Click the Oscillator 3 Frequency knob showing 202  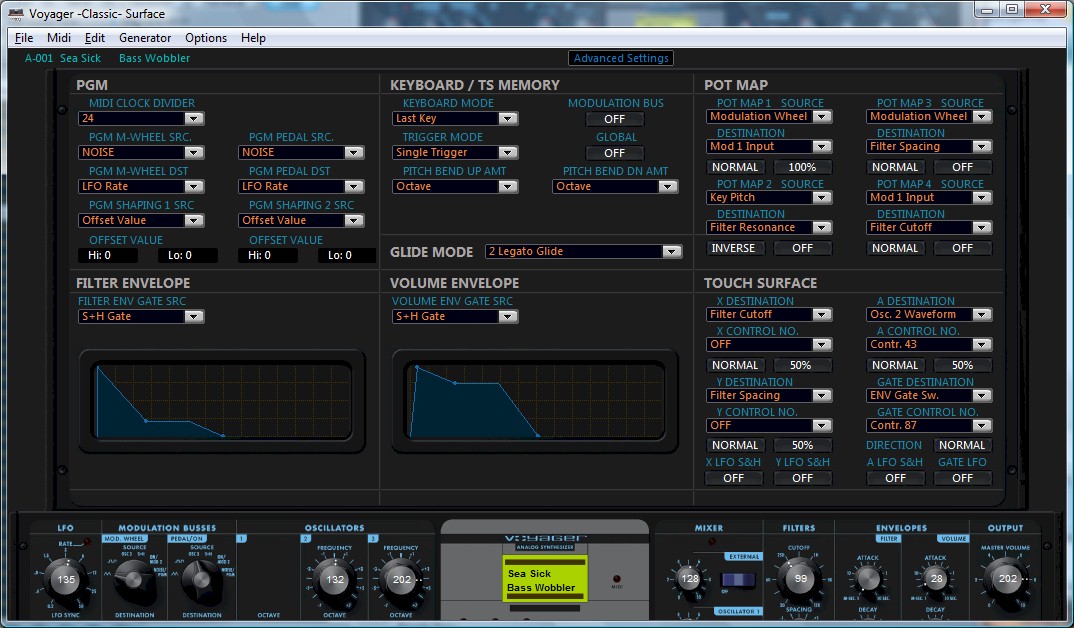[x=400, y=579]
